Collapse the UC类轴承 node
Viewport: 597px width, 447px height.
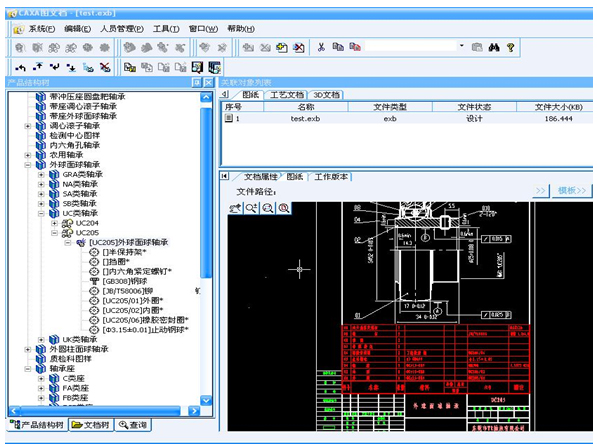click(x=41, y=213)
